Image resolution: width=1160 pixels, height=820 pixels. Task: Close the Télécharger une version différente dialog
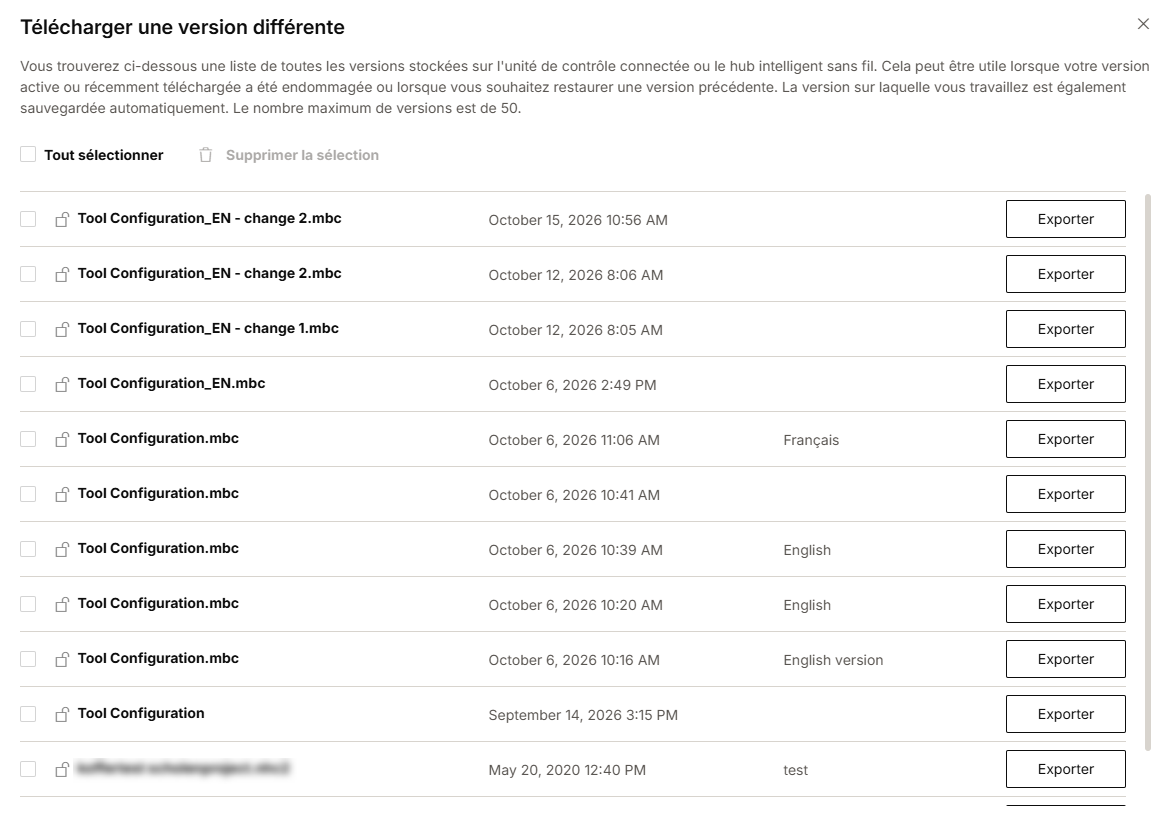(1143, 24)
